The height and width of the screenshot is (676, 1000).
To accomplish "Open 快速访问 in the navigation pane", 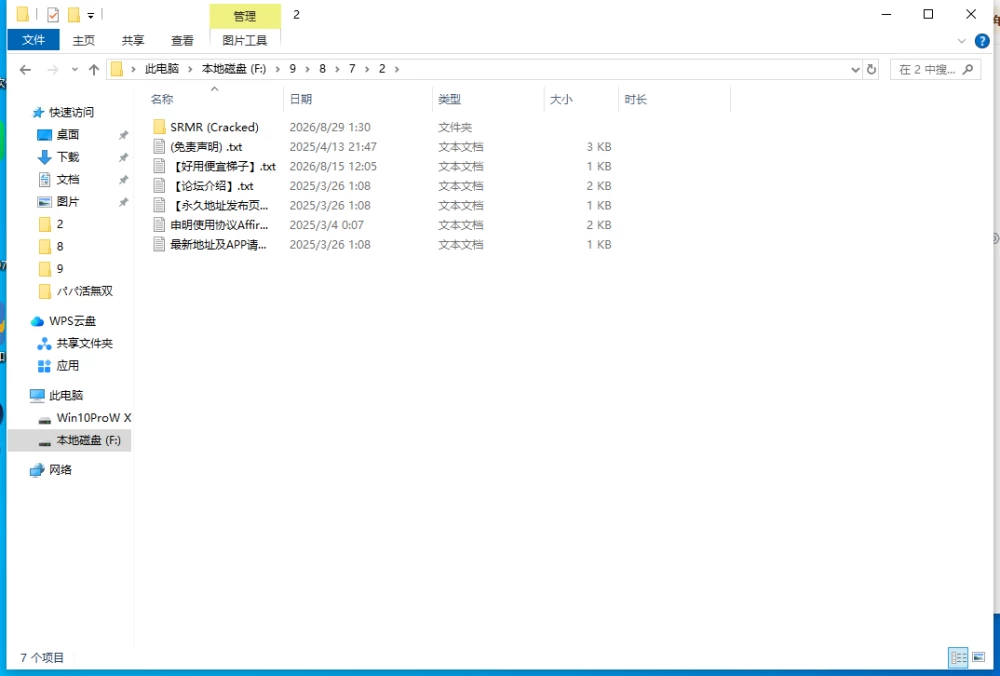I will click(71, 112).
